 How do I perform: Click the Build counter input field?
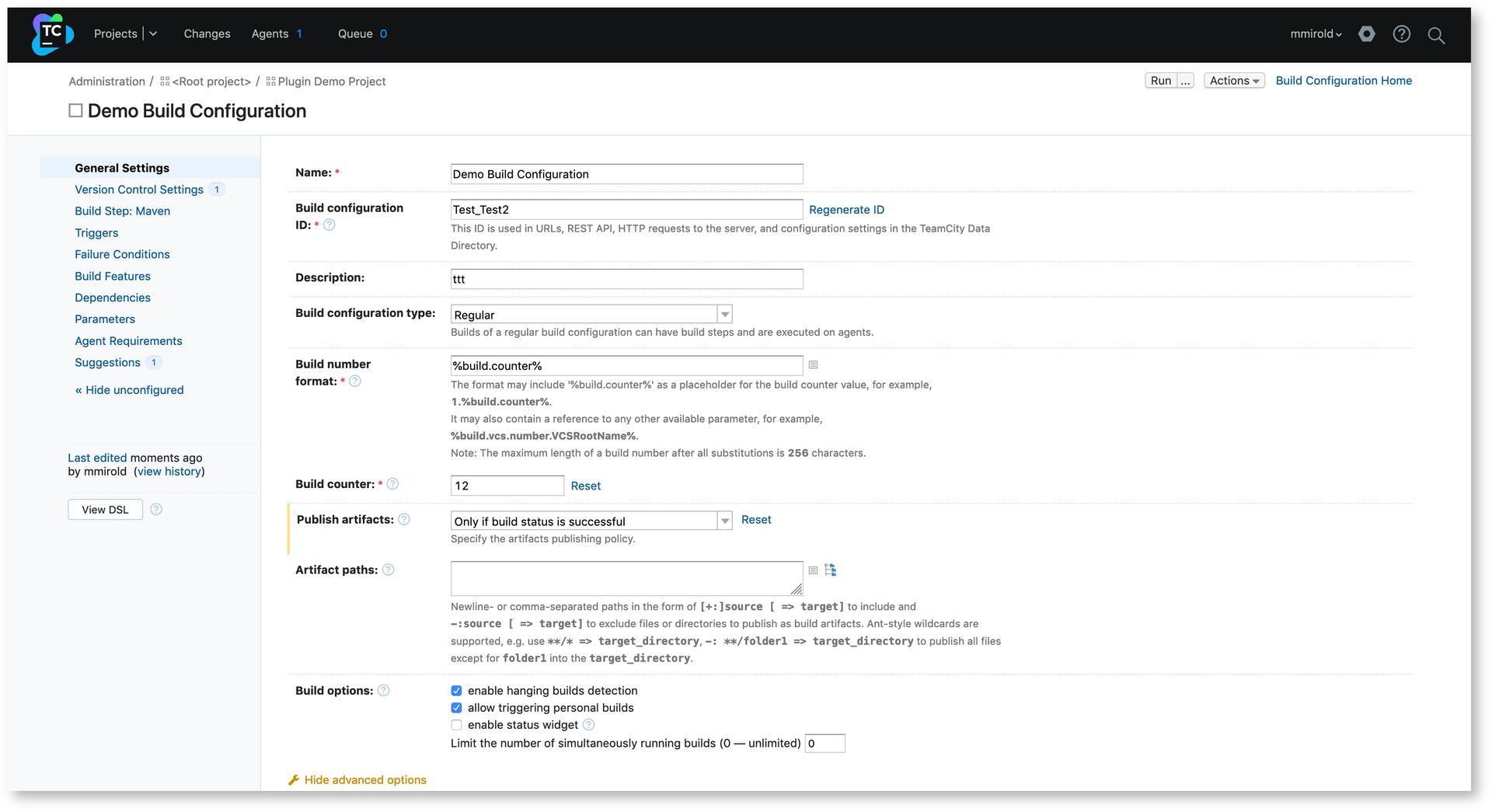tap(507, 486)
